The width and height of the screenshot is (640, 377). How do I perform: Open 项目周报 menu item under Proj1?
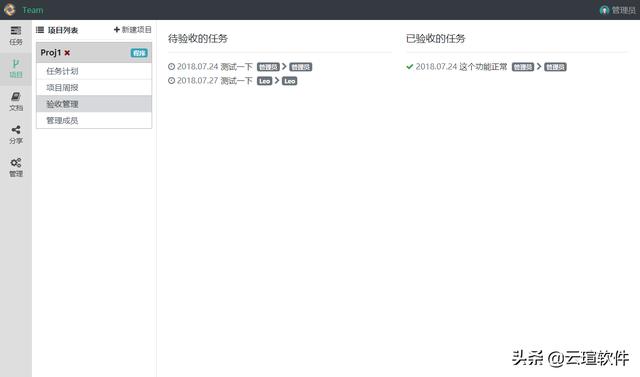tap(94, 87)
